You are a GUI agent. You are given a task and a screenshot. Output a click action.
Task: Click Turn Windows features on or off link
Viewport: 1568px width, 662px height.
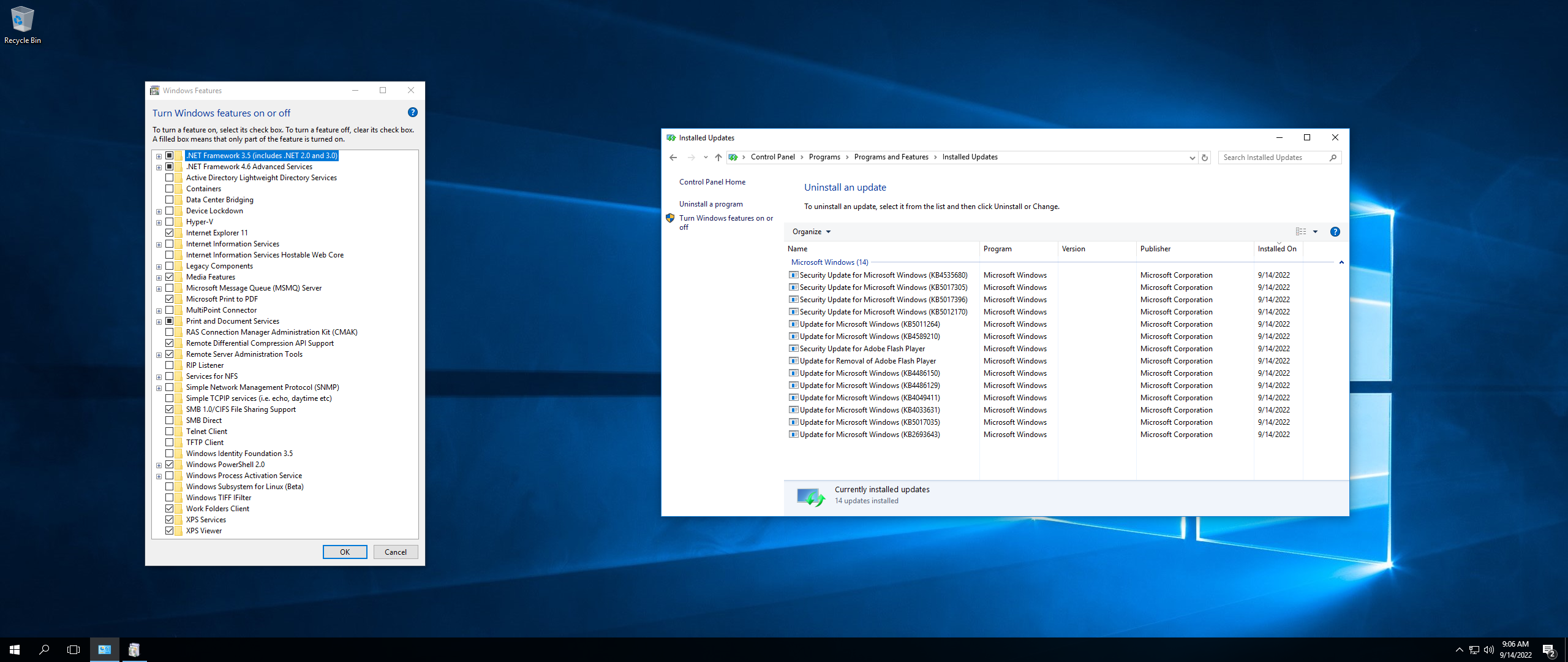click(x=726, y=223)
